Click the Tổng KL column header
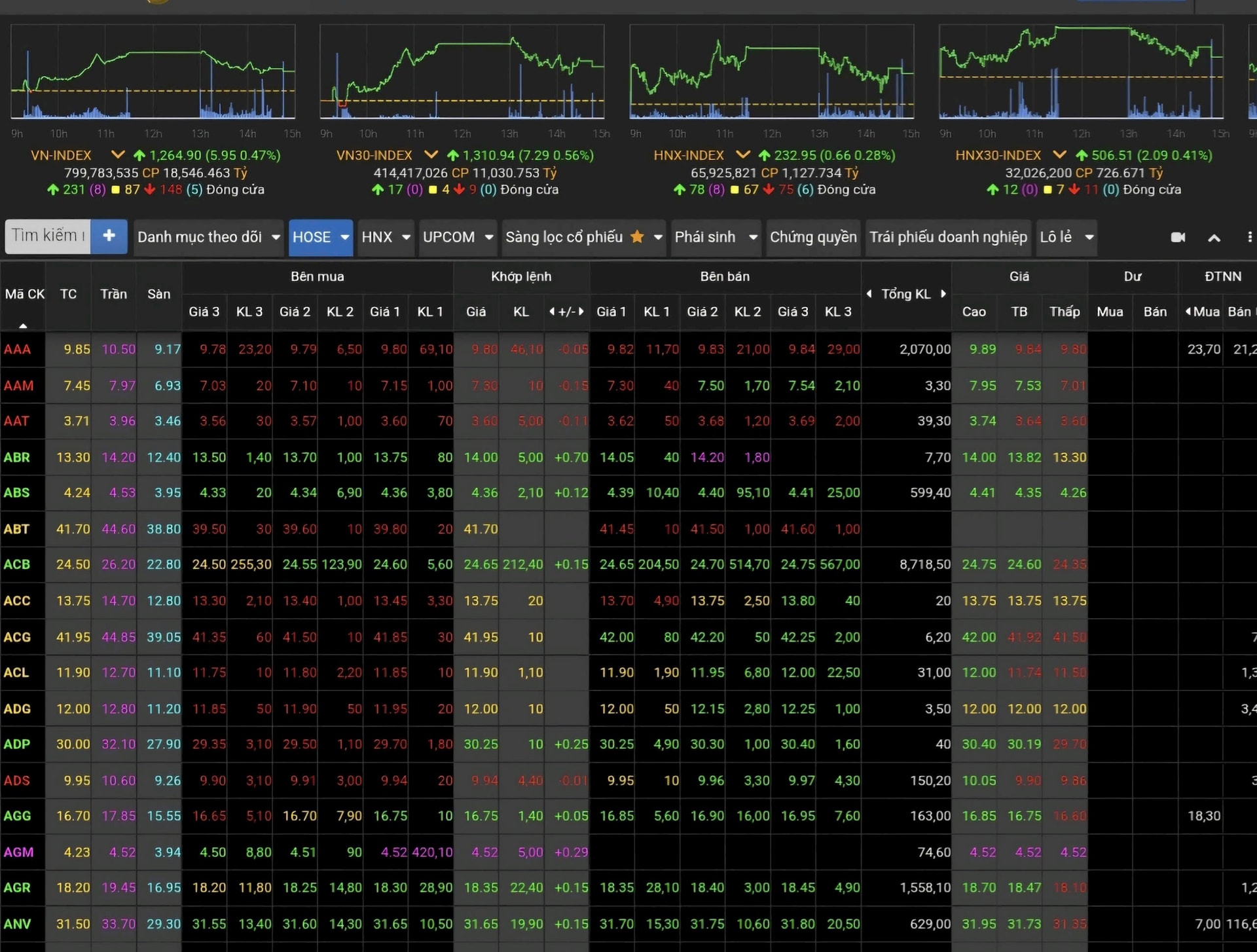The width and height of the screenshot is (1257, 952). pos(905,293)
